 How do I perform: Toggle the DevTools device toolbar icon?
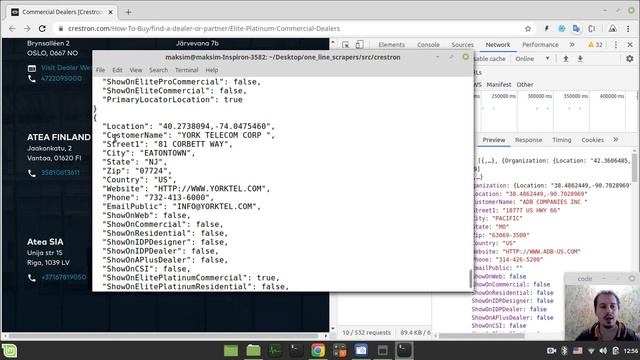click(x=359, y=44)
